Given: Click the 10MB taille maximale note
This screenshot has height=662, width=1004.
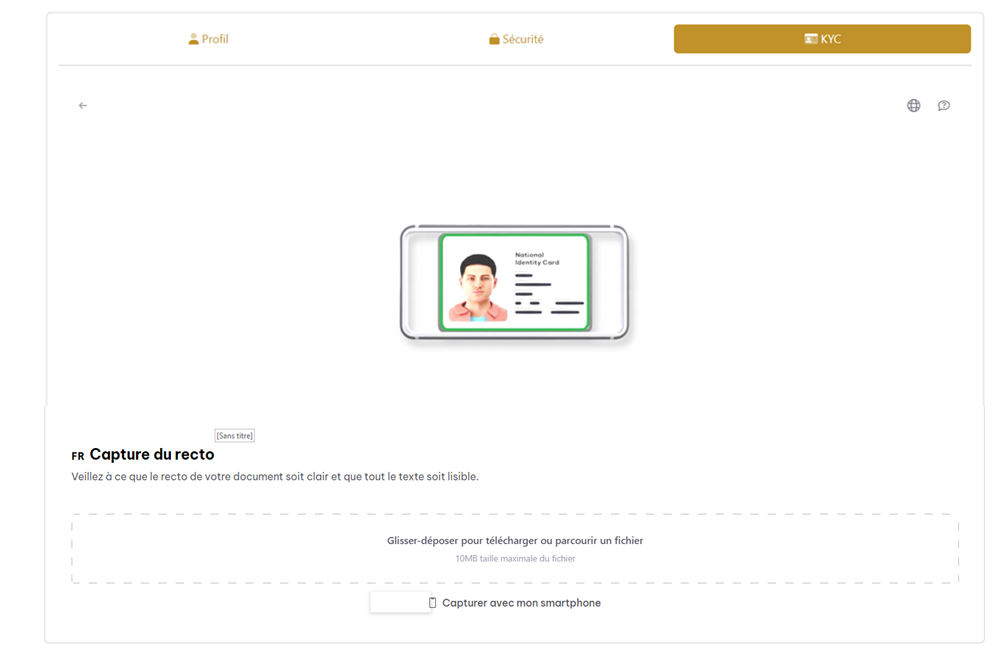Looking at the screenshot, I should pyautogui.click(x=515, y=558).
